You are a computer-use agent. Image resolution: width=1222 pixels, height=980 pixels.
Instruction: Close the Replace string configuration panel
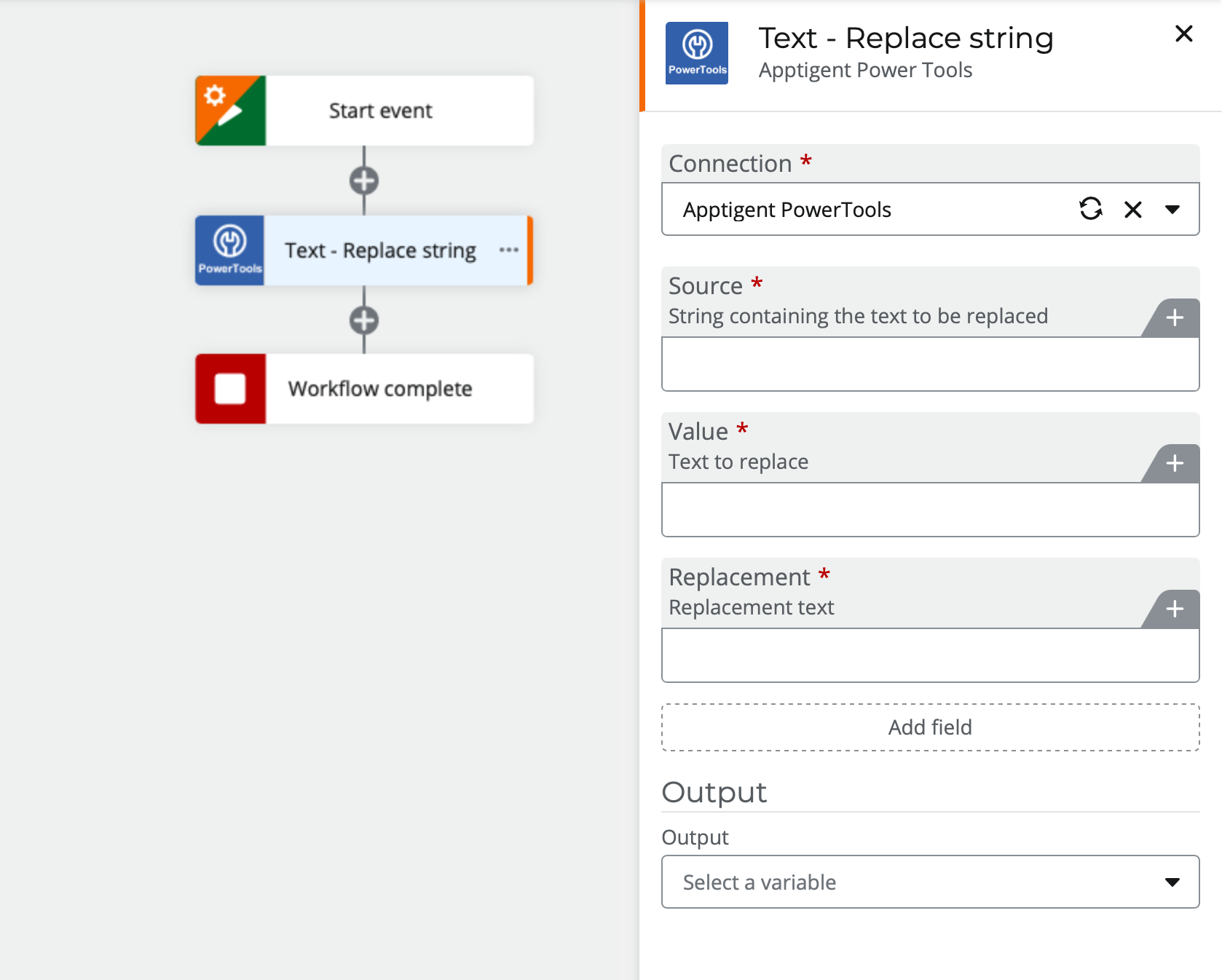1184,33
